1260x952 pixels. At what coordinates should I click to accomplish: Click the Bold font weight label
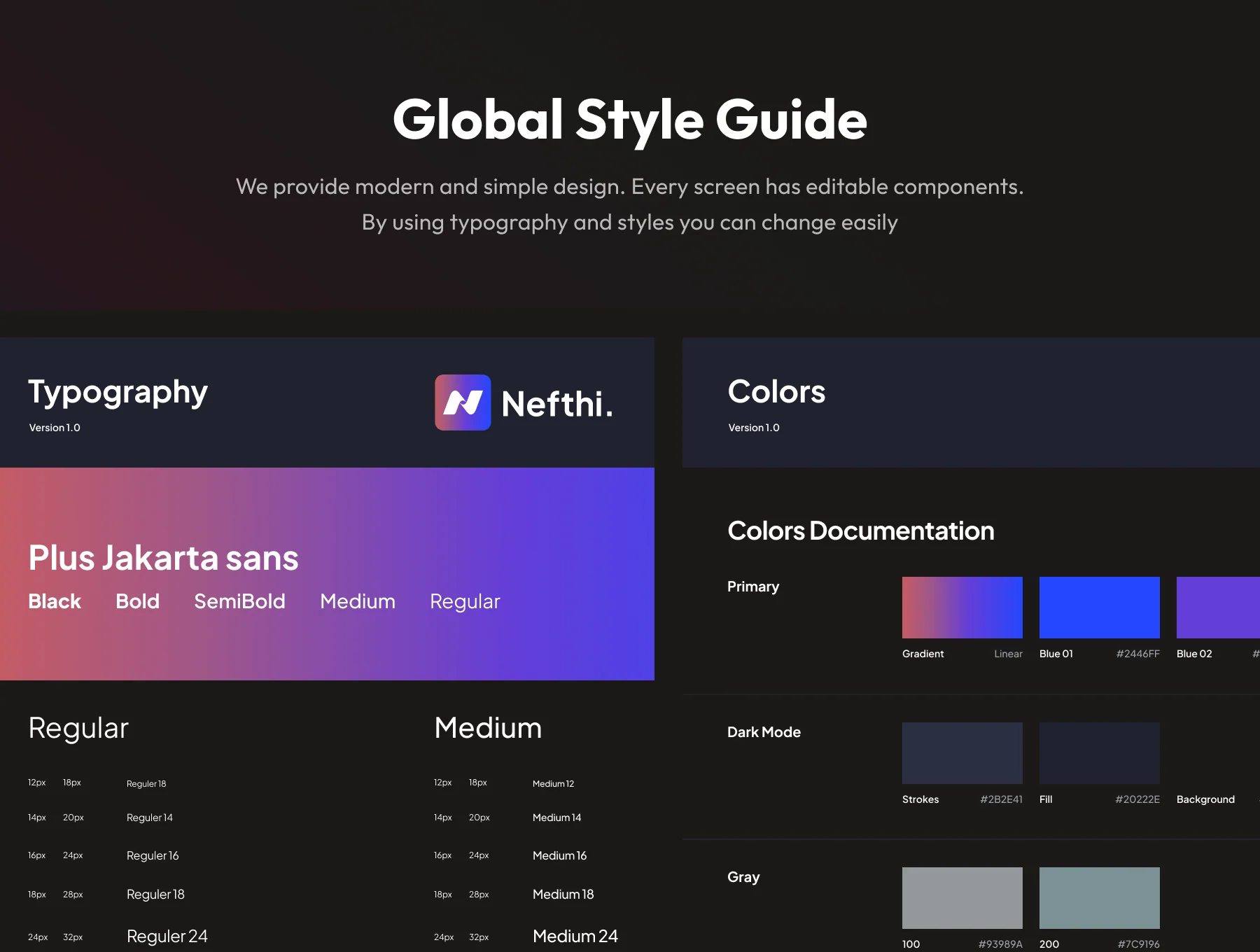(137, 601)
